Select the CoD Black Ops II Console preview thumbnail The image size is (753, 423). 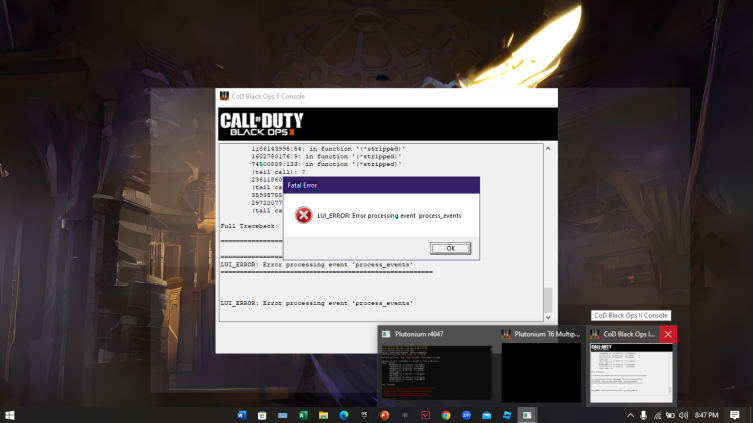[631, 373]
